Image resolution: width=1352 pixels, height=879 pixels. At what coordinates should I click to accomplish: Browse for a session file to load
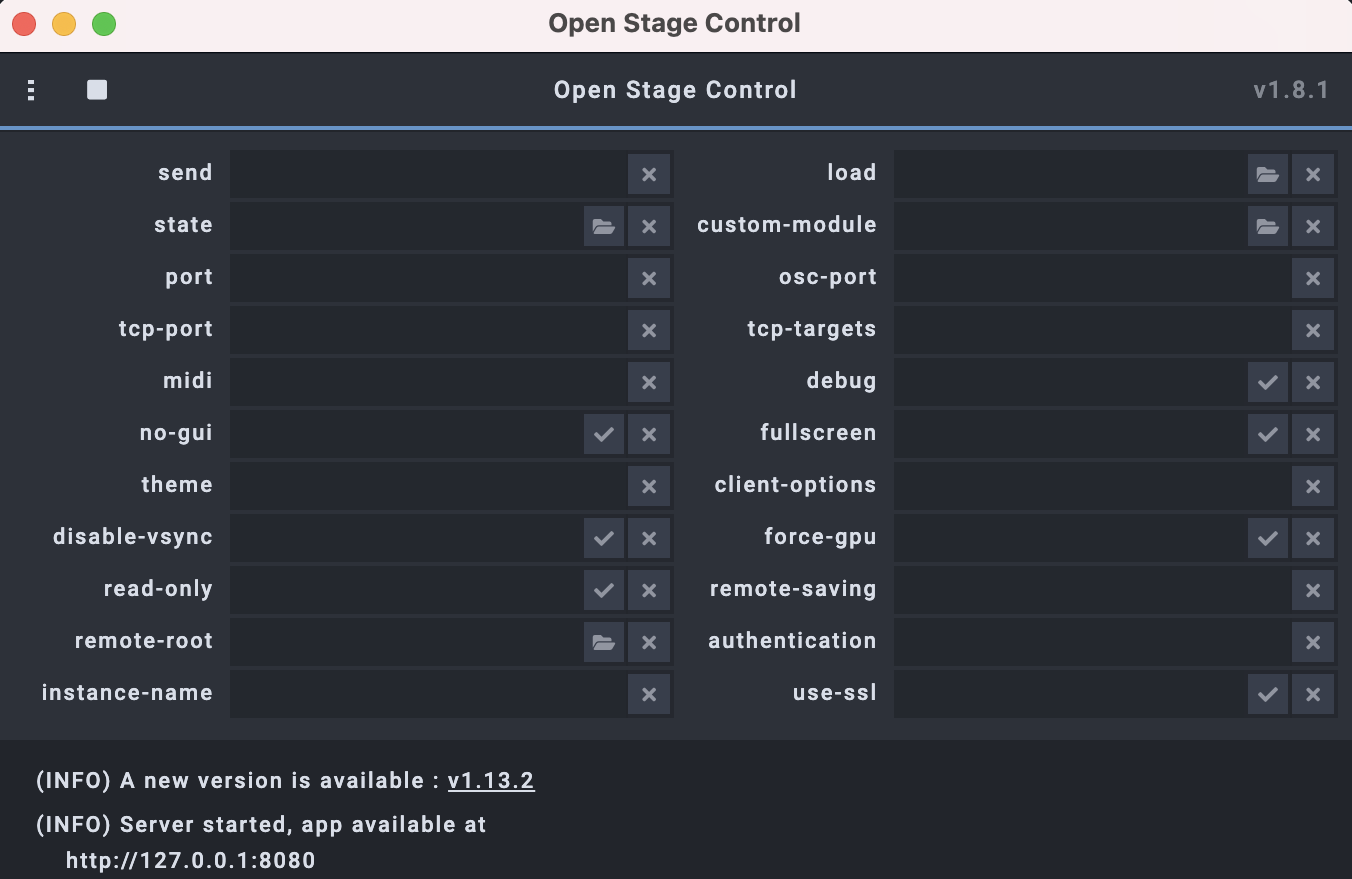point(1268,174)
